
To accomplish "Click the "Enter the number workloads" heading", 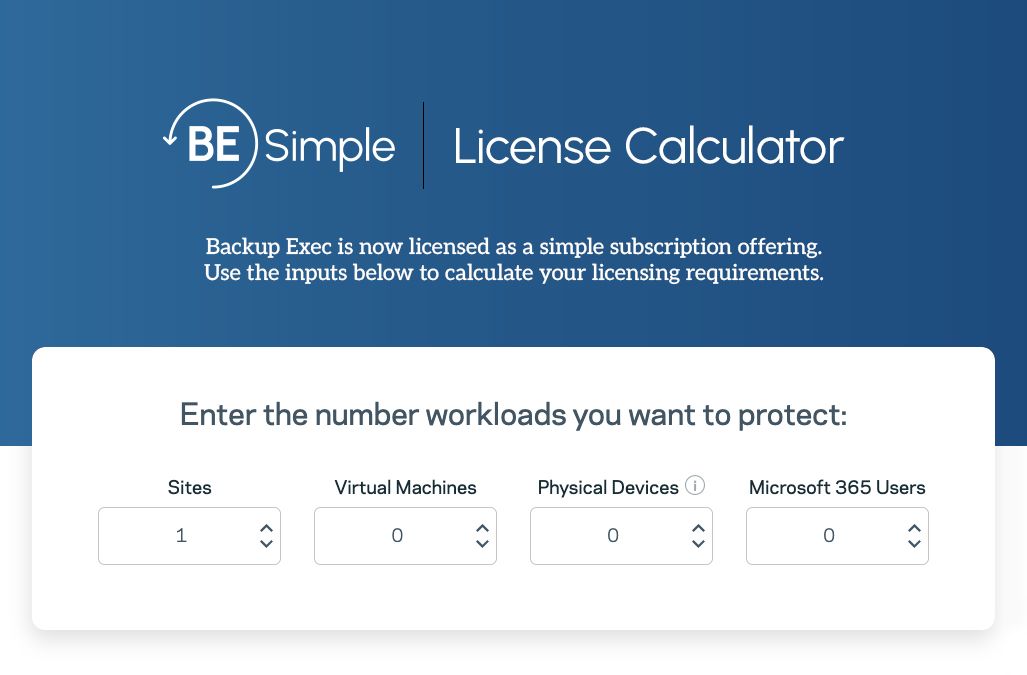I will [x=513, y=415].
